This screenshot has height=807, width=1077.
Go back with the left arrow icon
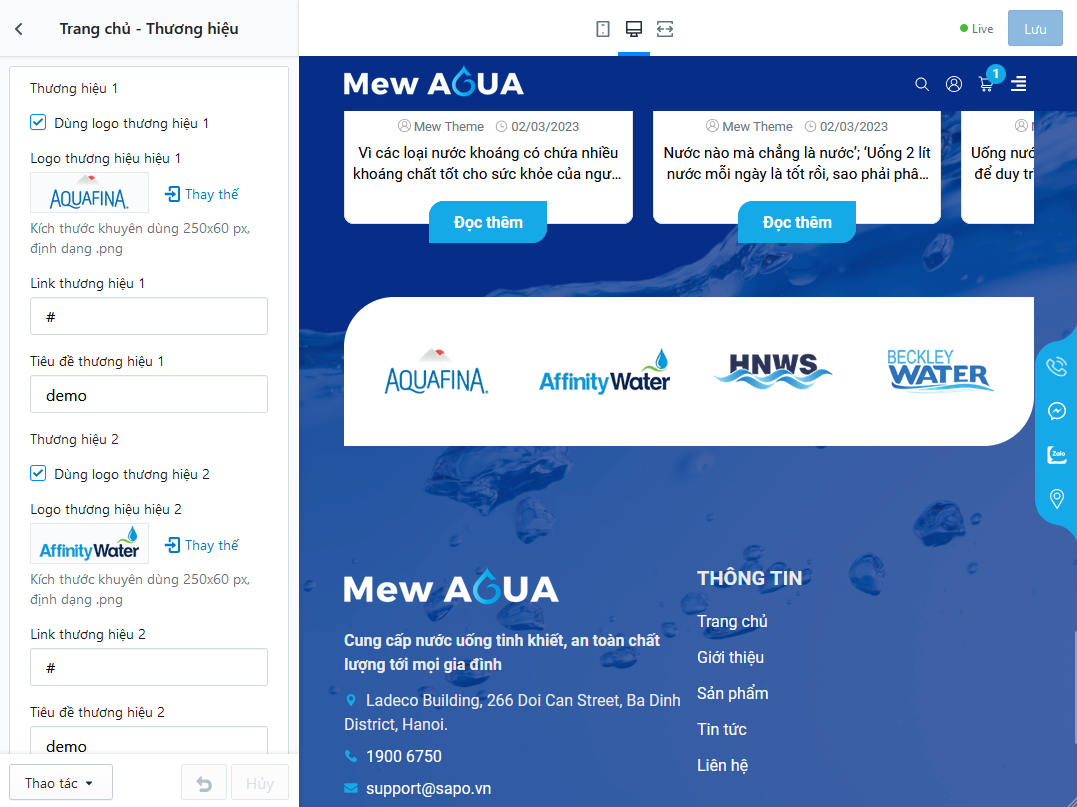coord(19,29)
